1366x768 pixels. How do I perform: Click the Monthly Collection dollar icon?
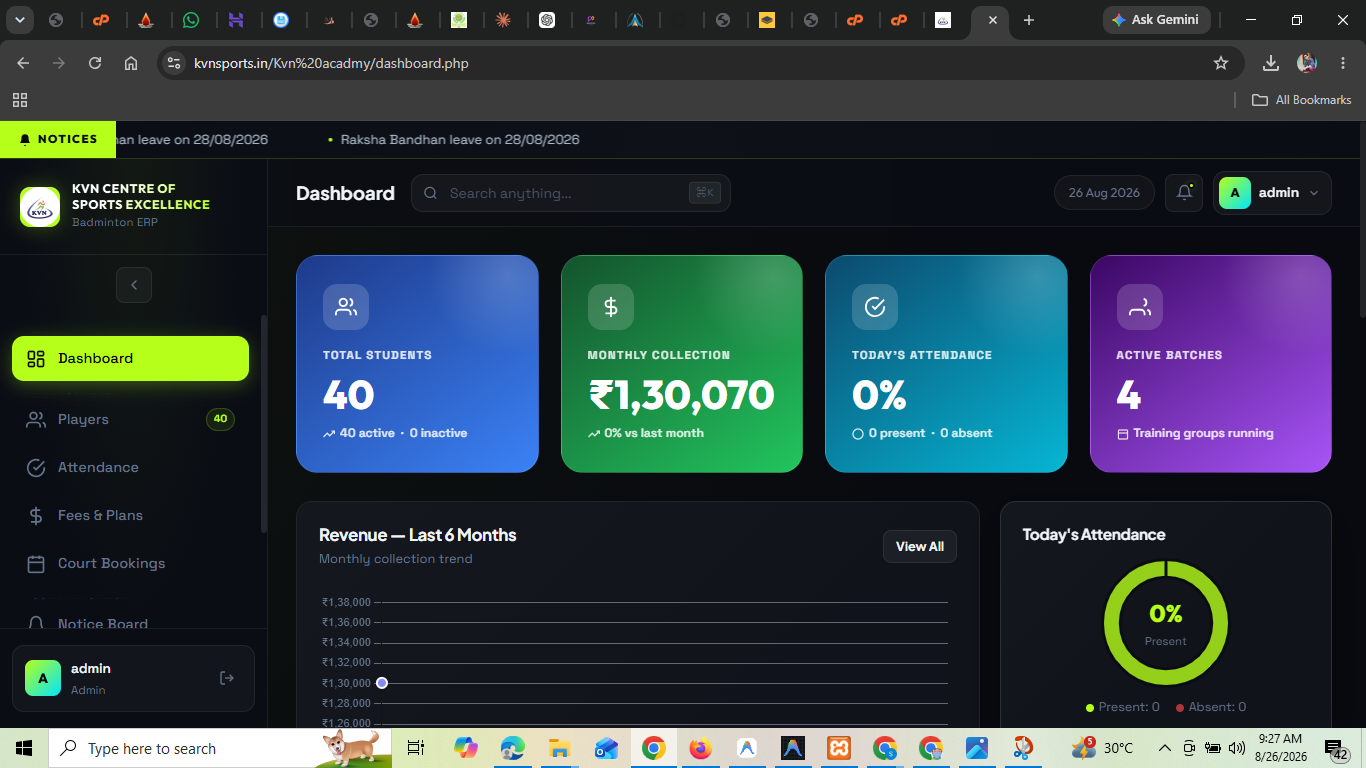(610, 307)
